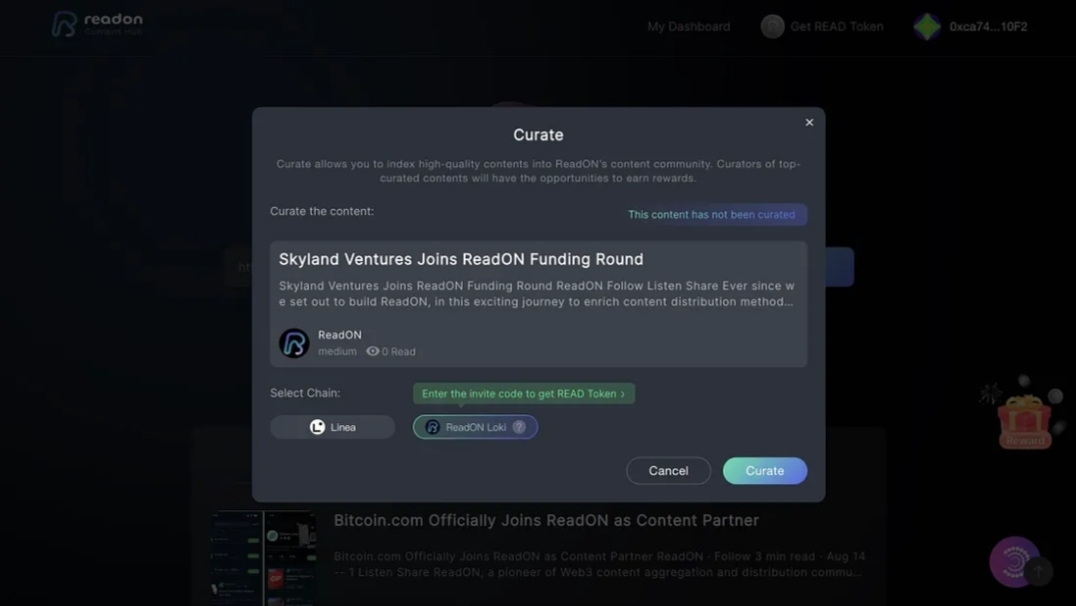Select the Linea chain option
The image size is (1076, 606).
pos(332,427)
